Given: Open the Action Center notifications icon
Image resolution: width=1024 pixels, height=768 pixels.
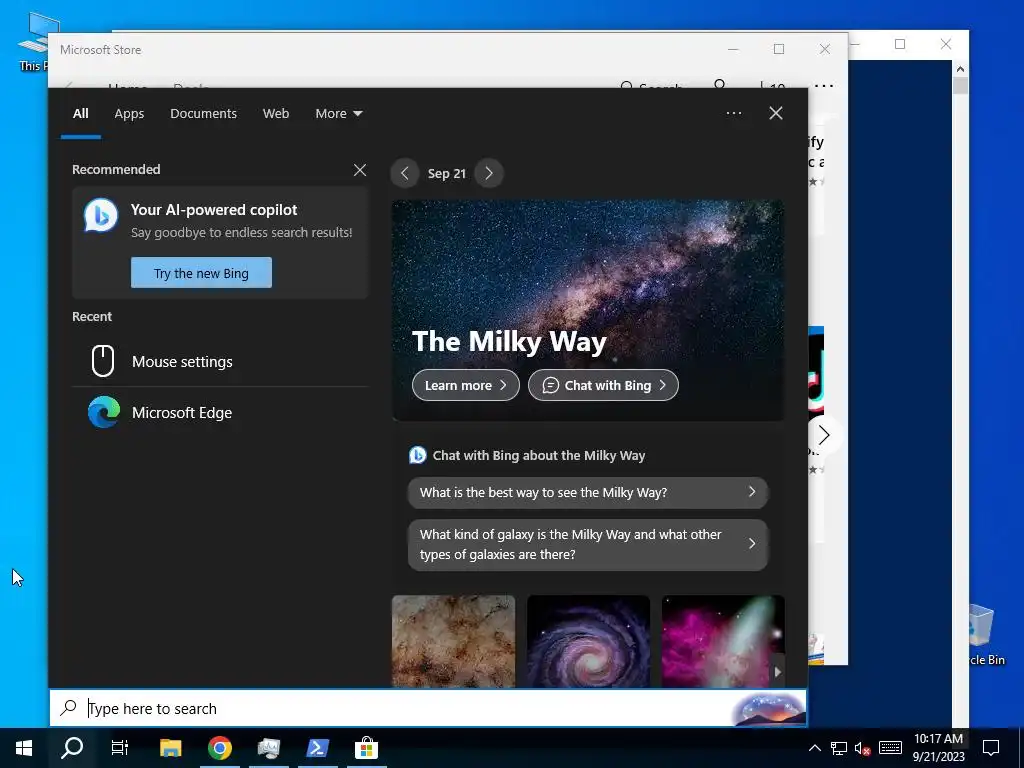Looking at the screenshot, I should [x=991, y=748].
